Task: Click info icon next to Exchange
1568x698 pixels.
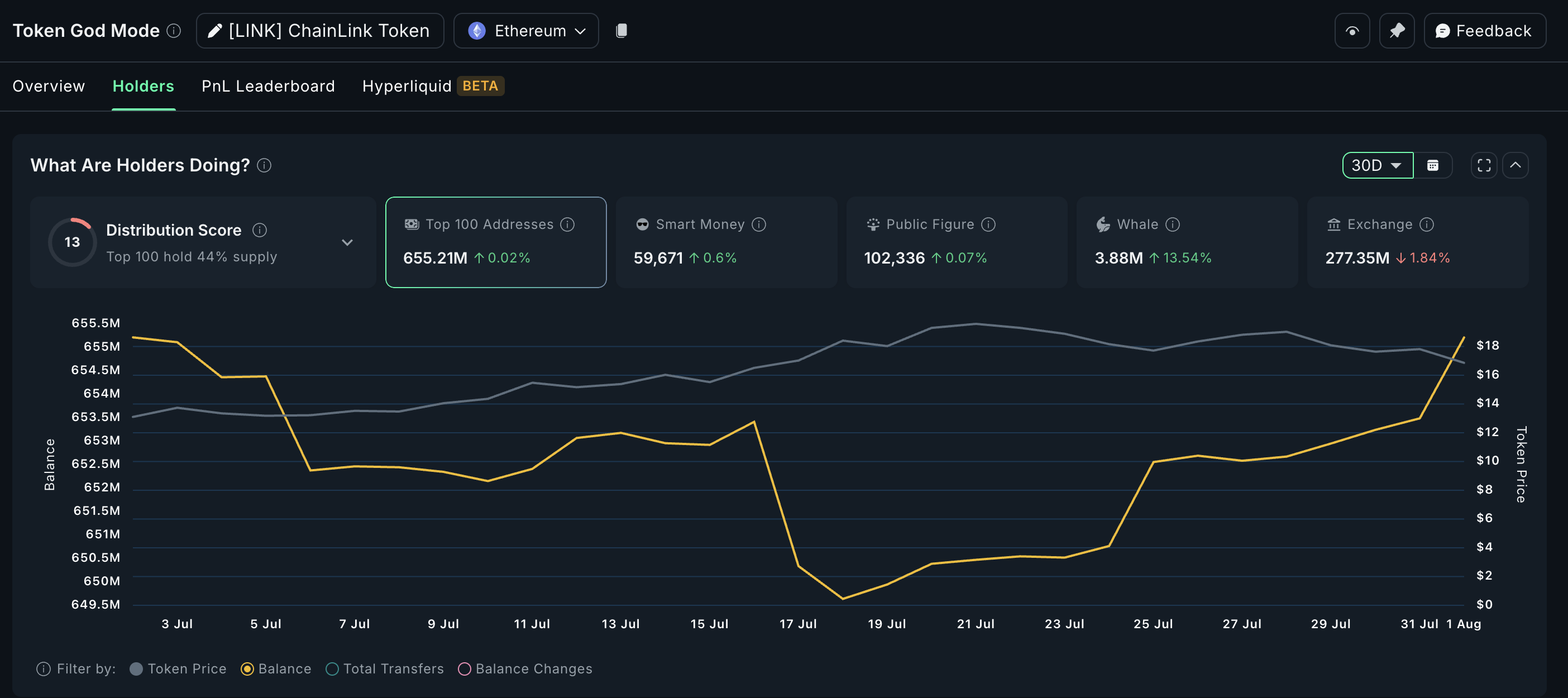Action: [x=1427, y=224]
